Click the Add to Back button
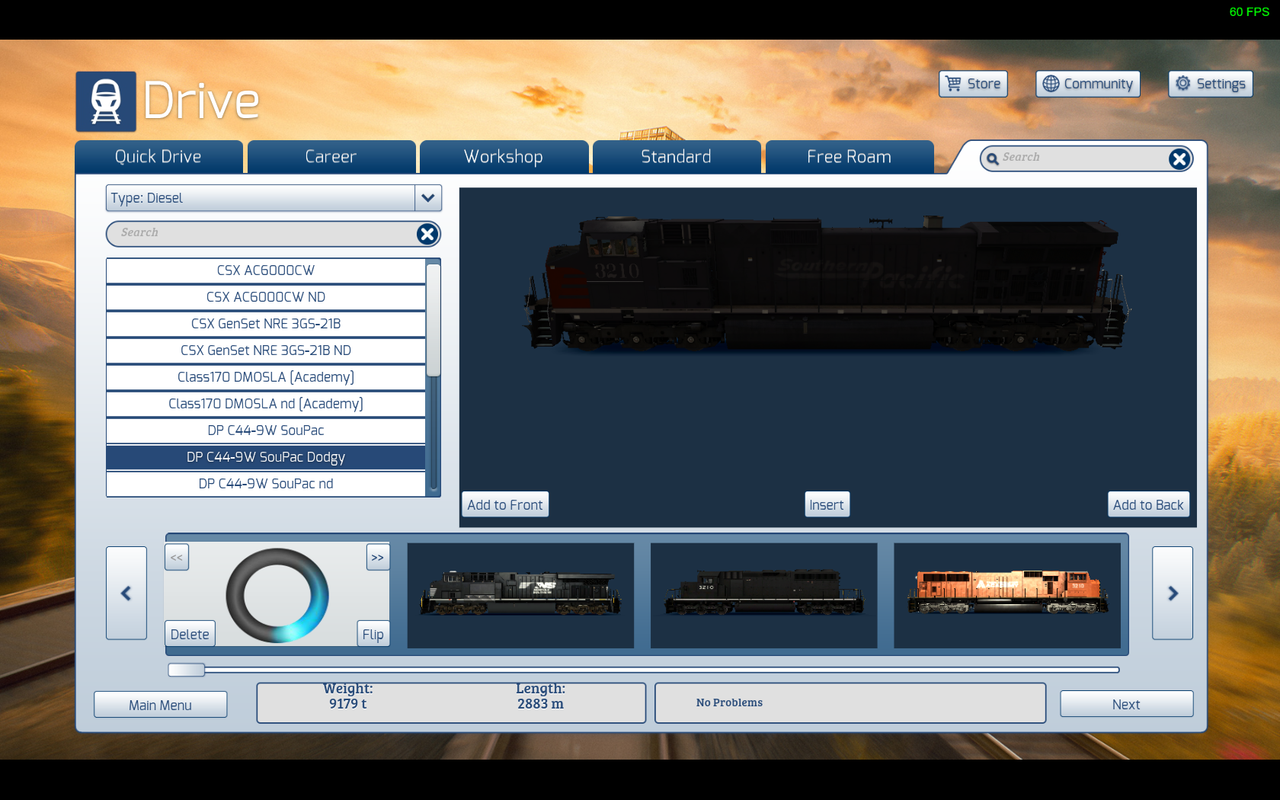This screenshot has height=800, width=1280. 1148,505
